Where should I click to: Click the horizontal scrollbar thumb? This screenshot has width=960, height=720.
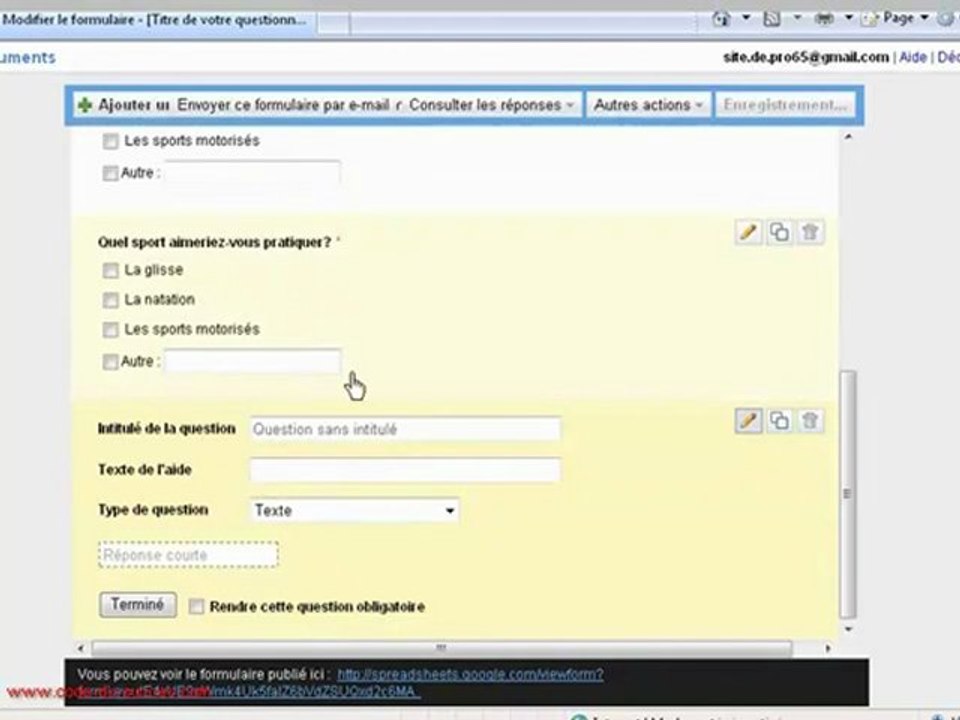441,648
